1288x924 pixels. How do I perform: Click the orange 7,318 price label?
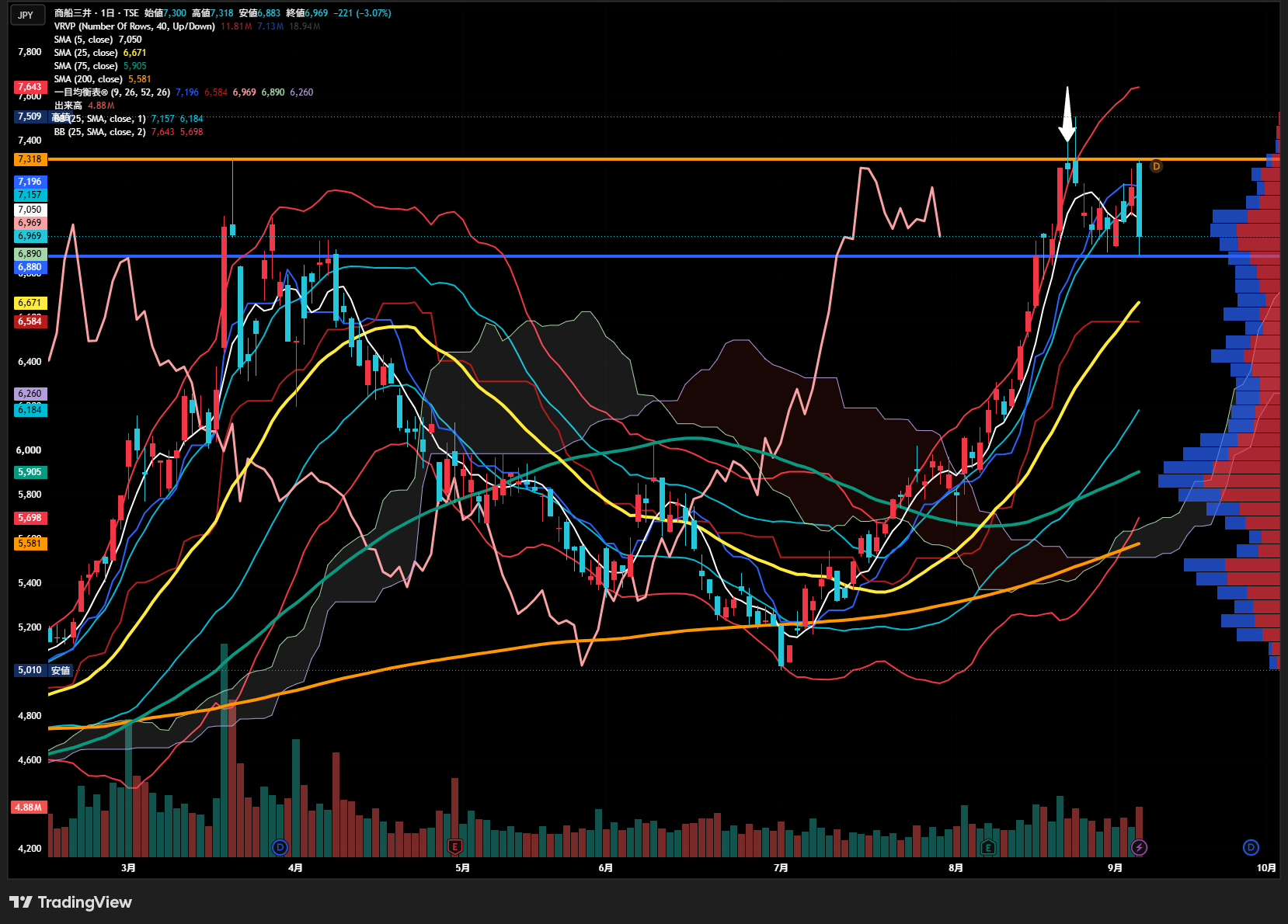pyautogui.click(x=30, y=159)
